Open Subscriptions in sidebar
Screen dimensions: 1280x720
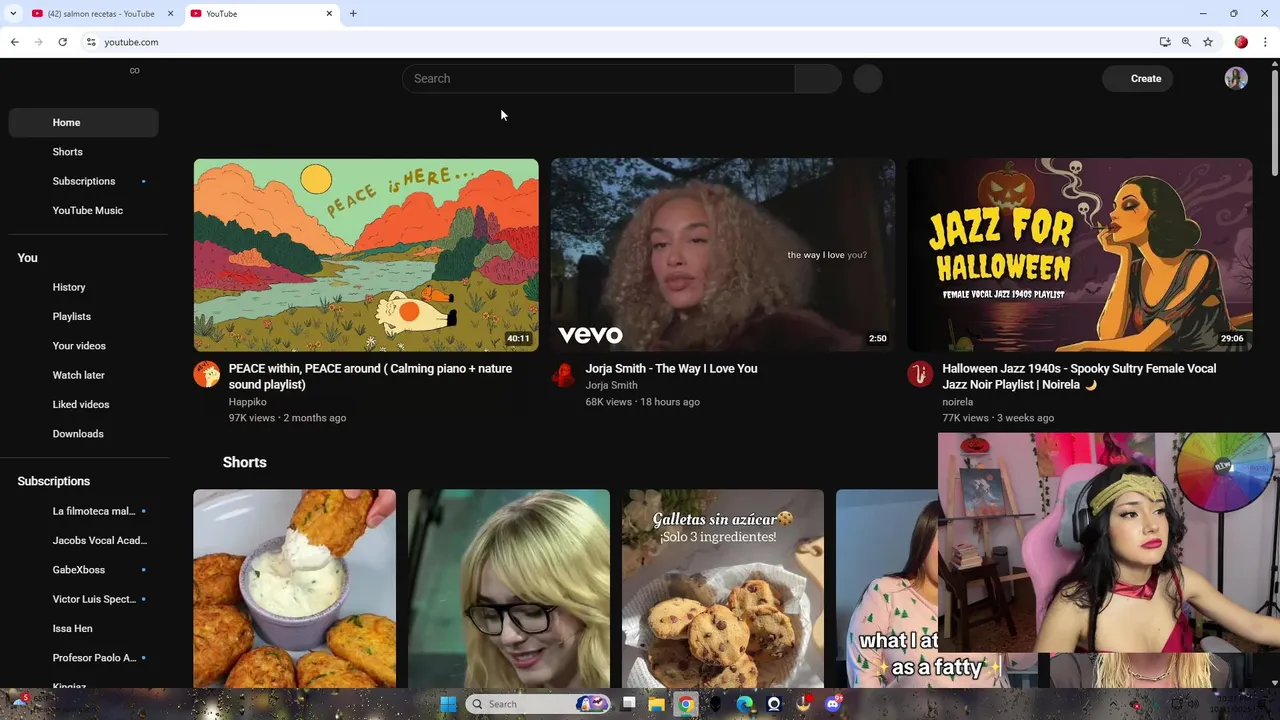[x=83, y=181]
